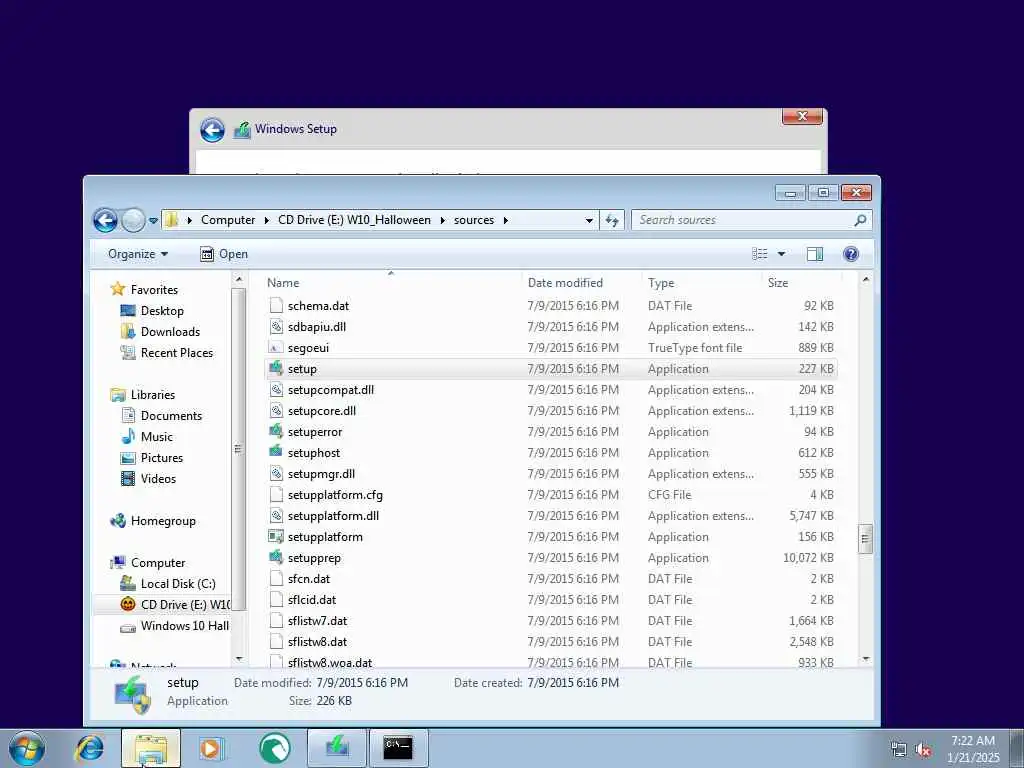
Task: Select the schema.dat file
Action: (x=318, y=306)
